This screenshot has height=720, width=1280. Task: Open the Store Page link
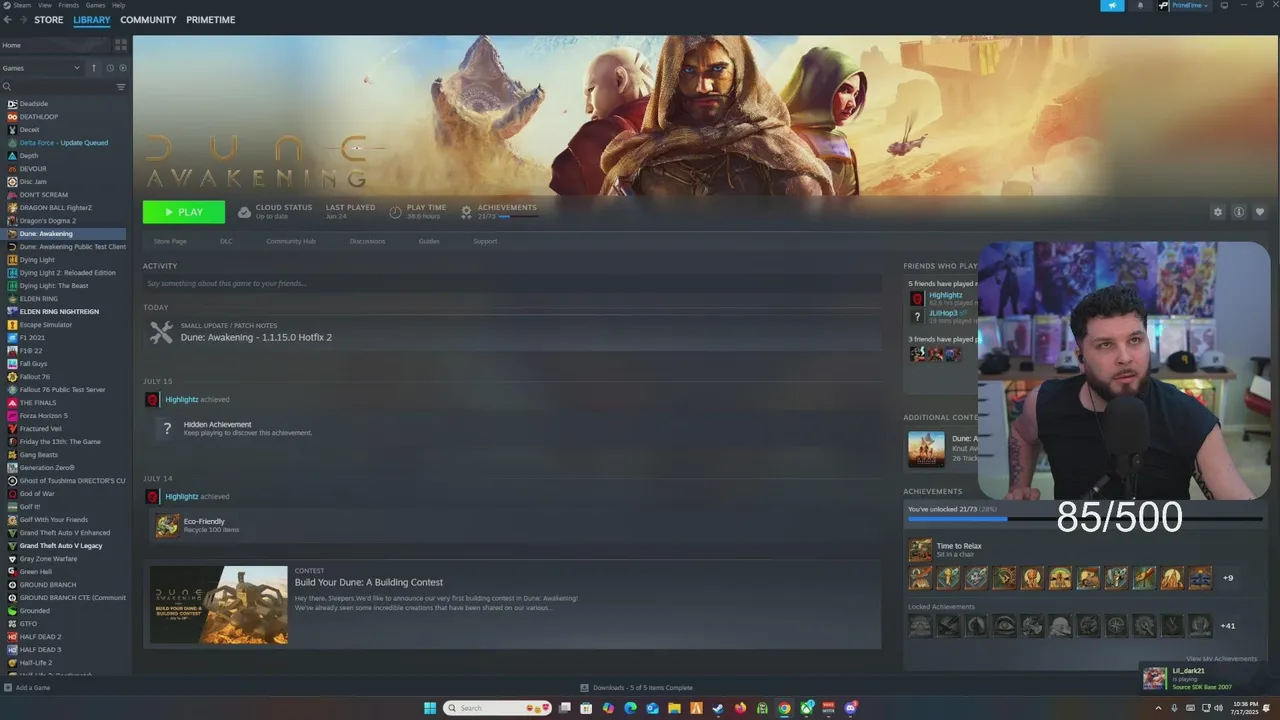pyautogui.click(x=170, y=241)
